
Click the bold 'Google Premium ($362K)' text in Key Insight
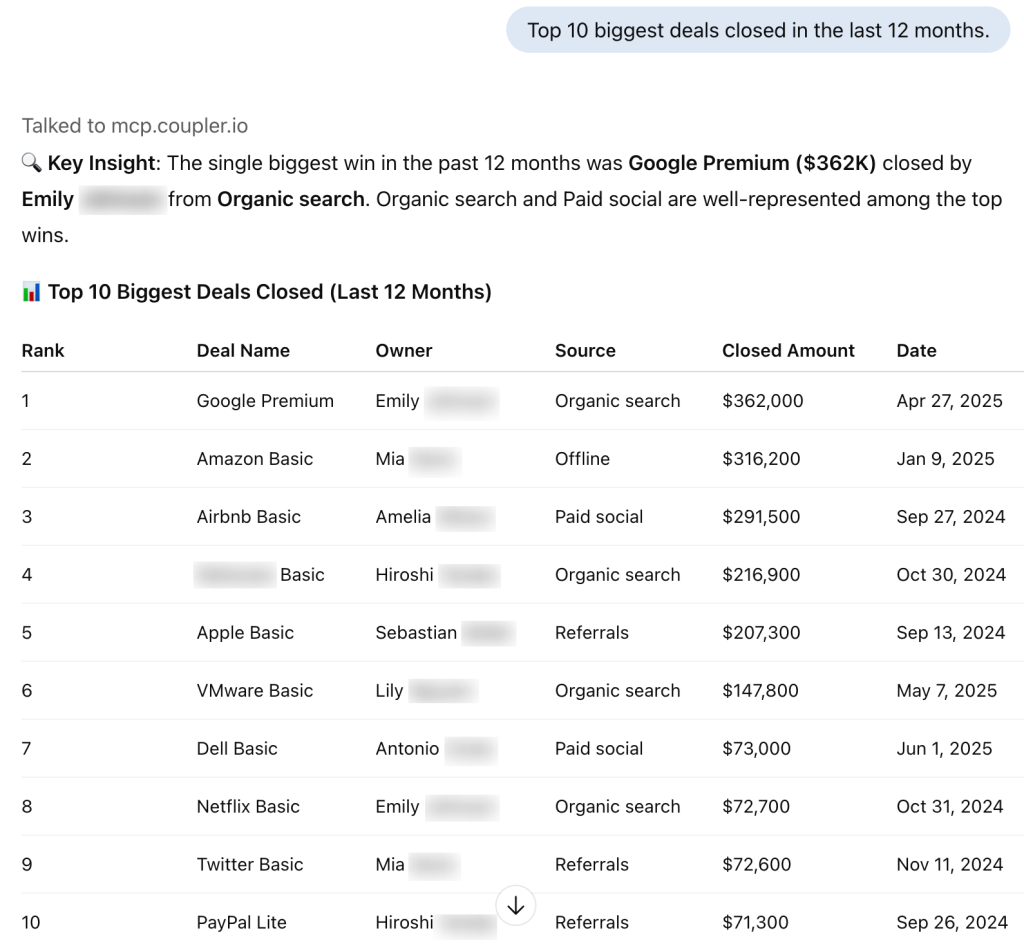click(x=752, y=163)
